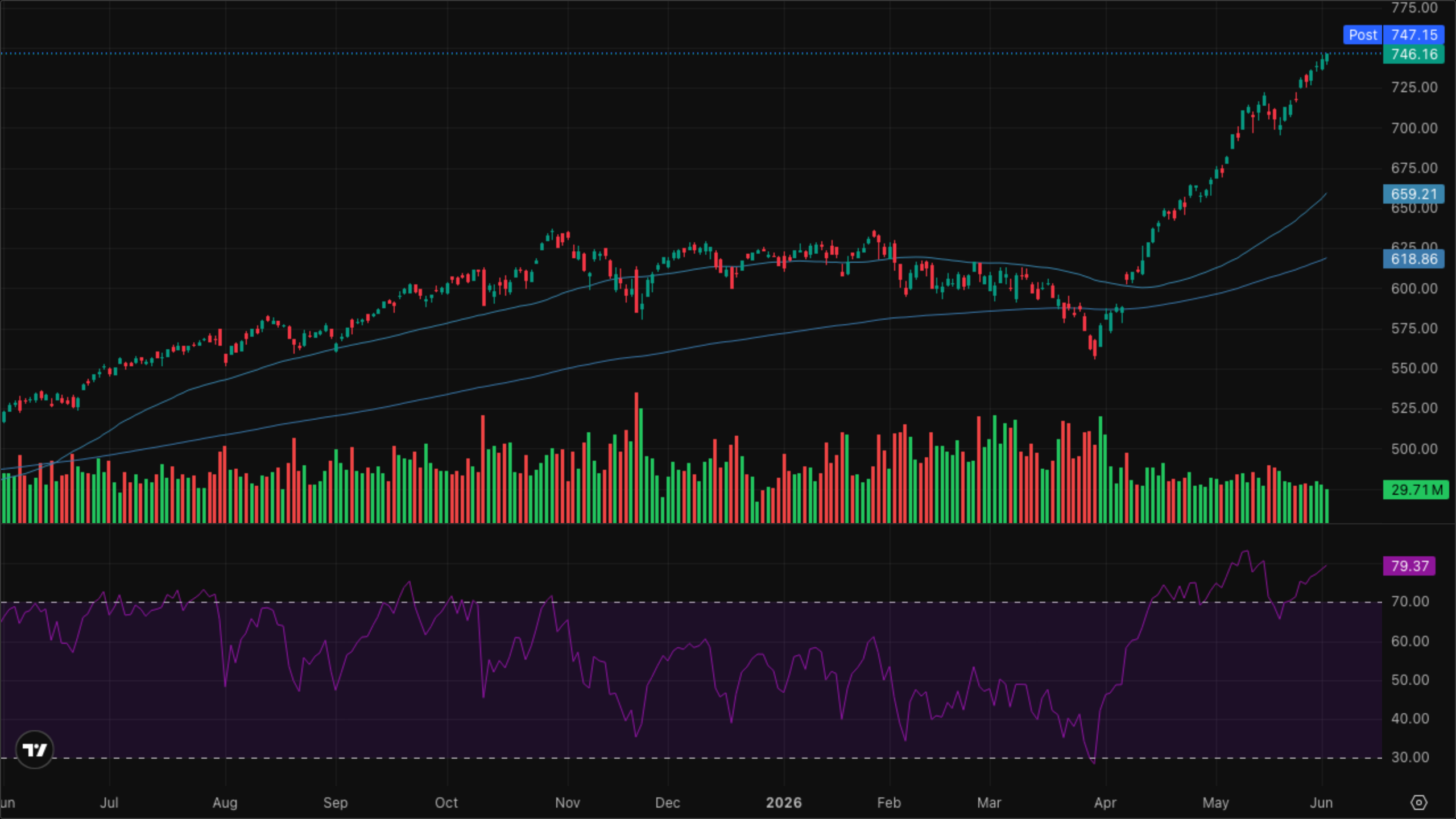Click the 70.00 RSI axis level
This screenshot has height=819, width=1456.
click(1410, 602)
